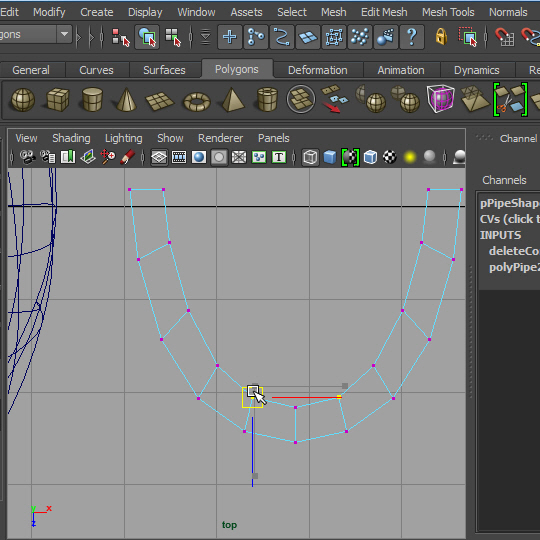Image resolution: width=540 pixels, height=540 pixels.
Task: Open the Normals menu
Action: [508, 12]
